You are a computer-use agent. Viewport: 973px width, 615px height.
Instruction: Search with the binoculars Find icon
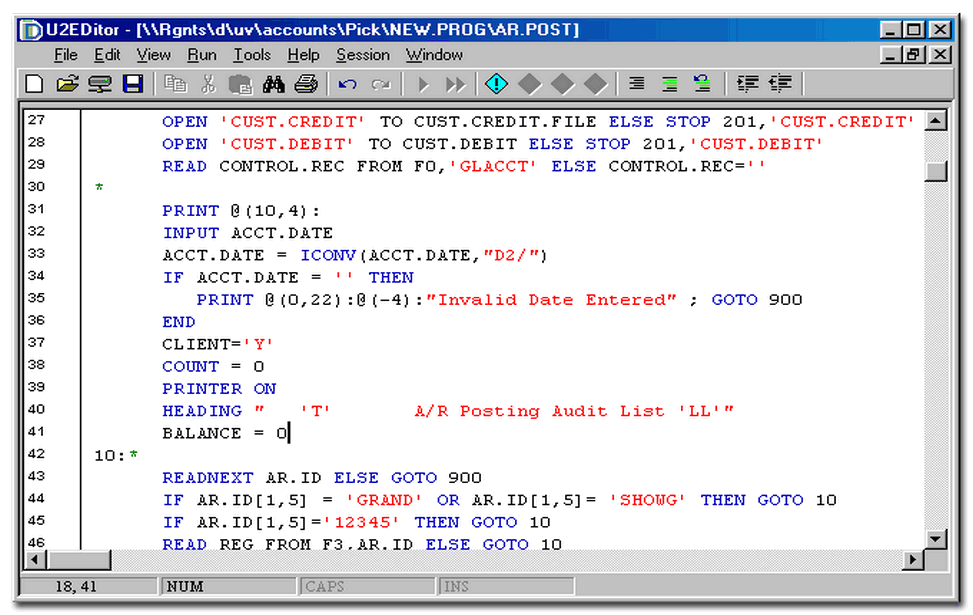tap(272, 84)
